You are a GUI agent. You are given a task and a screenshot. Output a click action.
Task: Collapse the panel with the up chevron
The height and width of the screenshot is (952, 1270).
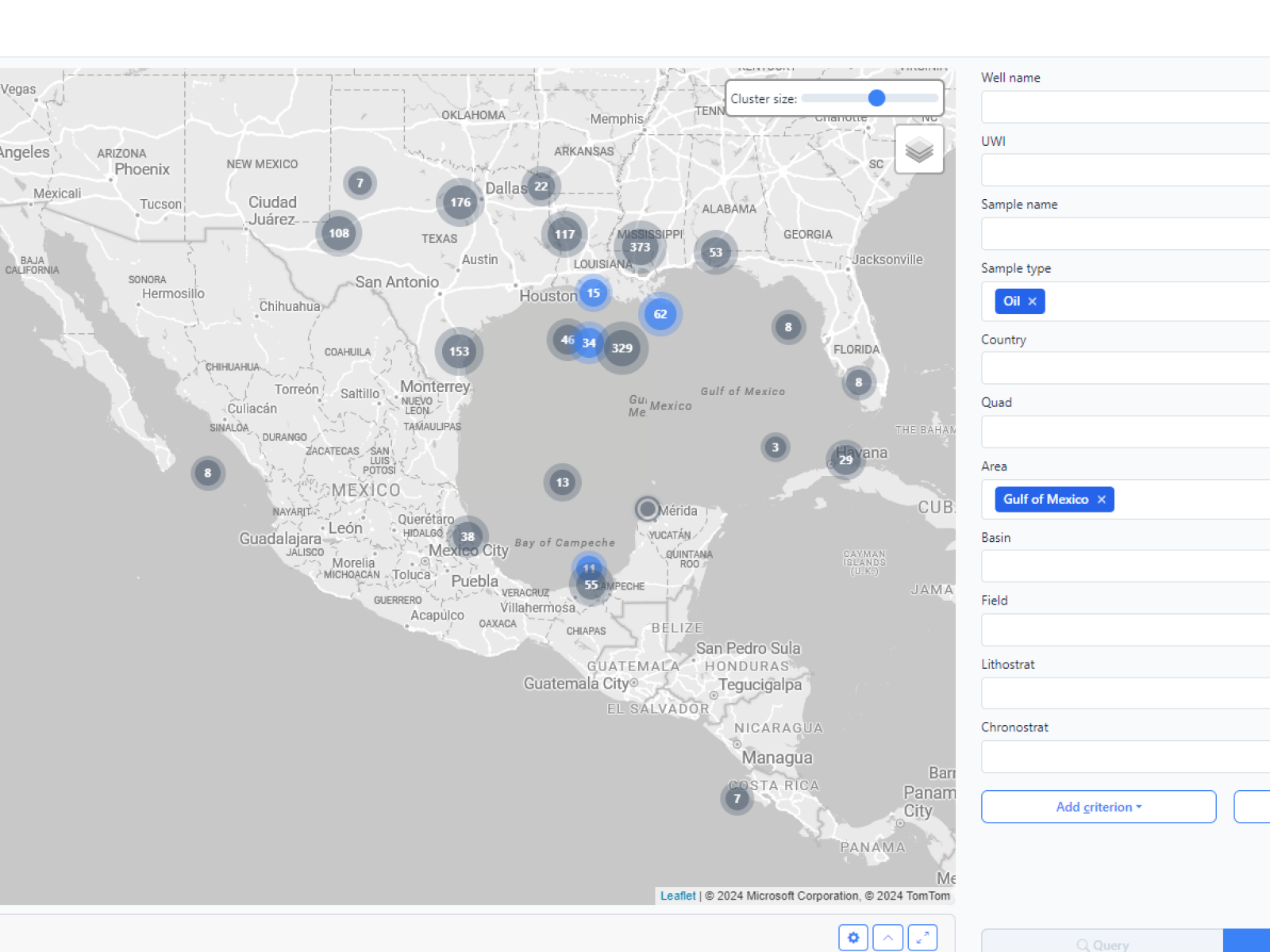pos(887,938)
